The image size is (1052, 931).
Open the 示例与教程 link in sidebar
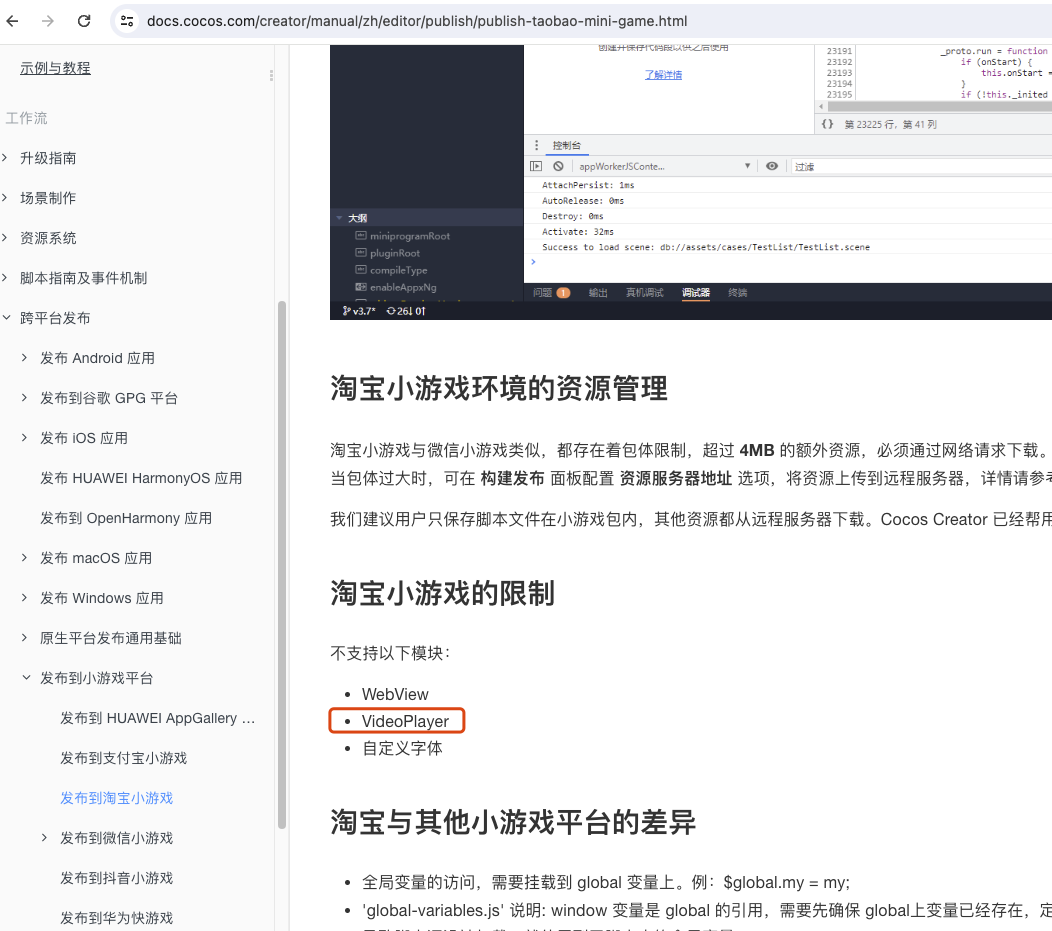click(x=55, y=68)
